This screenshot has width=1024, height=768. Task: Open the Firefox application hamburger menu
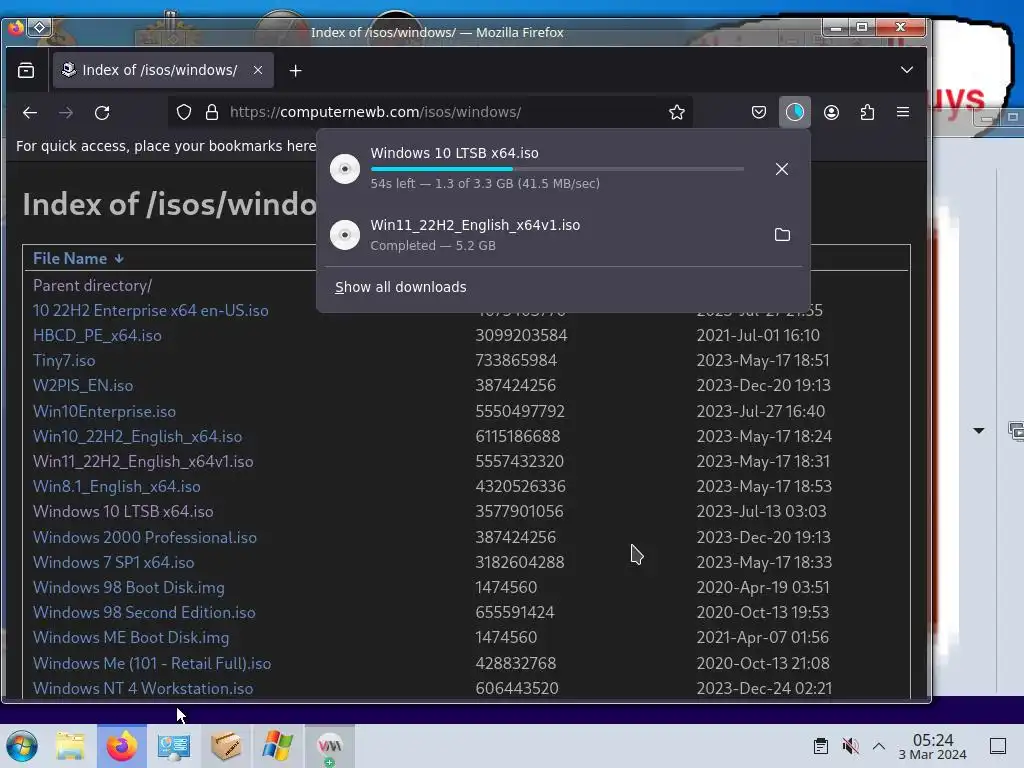(x=903, y=112)
